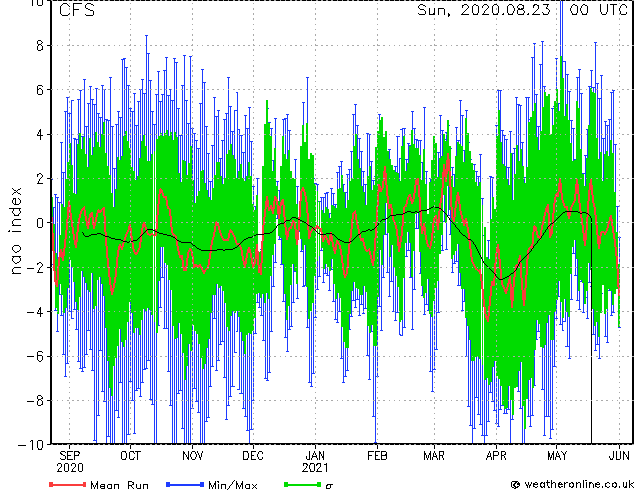Click the 'Mean Run' legend text
The image size is (634, 490).
click(119, 485)
